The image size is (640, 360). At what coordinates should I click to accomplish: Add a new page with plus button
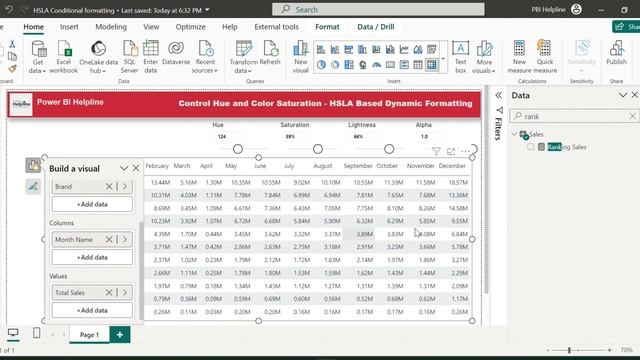pos(120,335)
